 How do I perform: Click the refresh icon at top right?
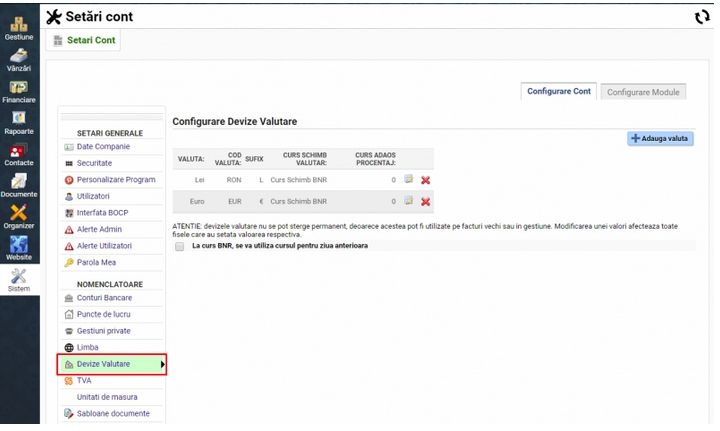pyautogui.click(x=701, y=17)
